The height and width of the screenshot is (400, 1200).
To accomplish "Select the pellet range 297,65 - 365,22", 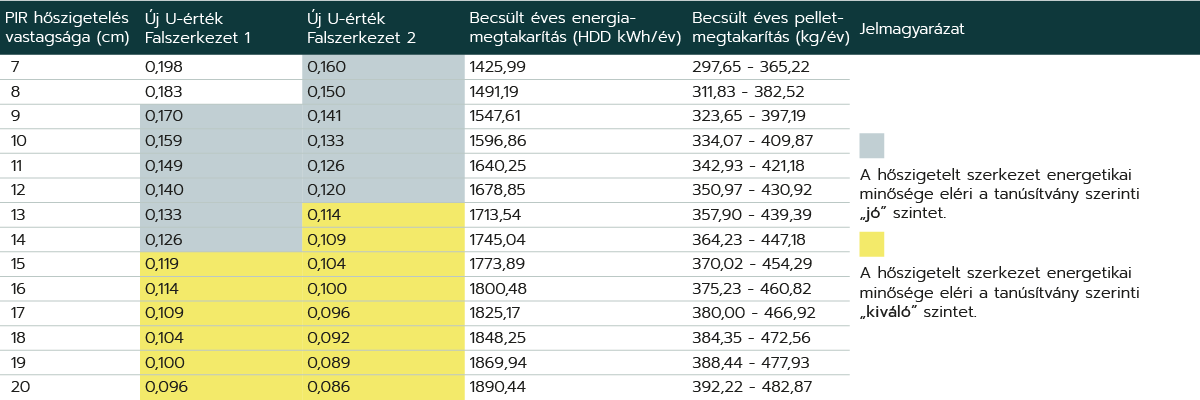I will tap(751, 66).
